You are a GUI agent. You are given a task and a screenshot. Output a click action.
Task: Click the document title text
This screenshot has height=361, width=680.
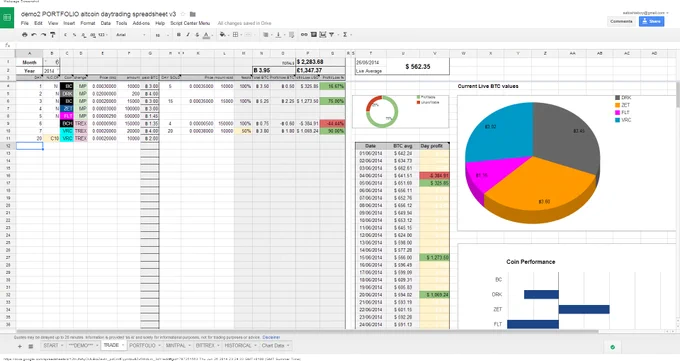point(98,14)
